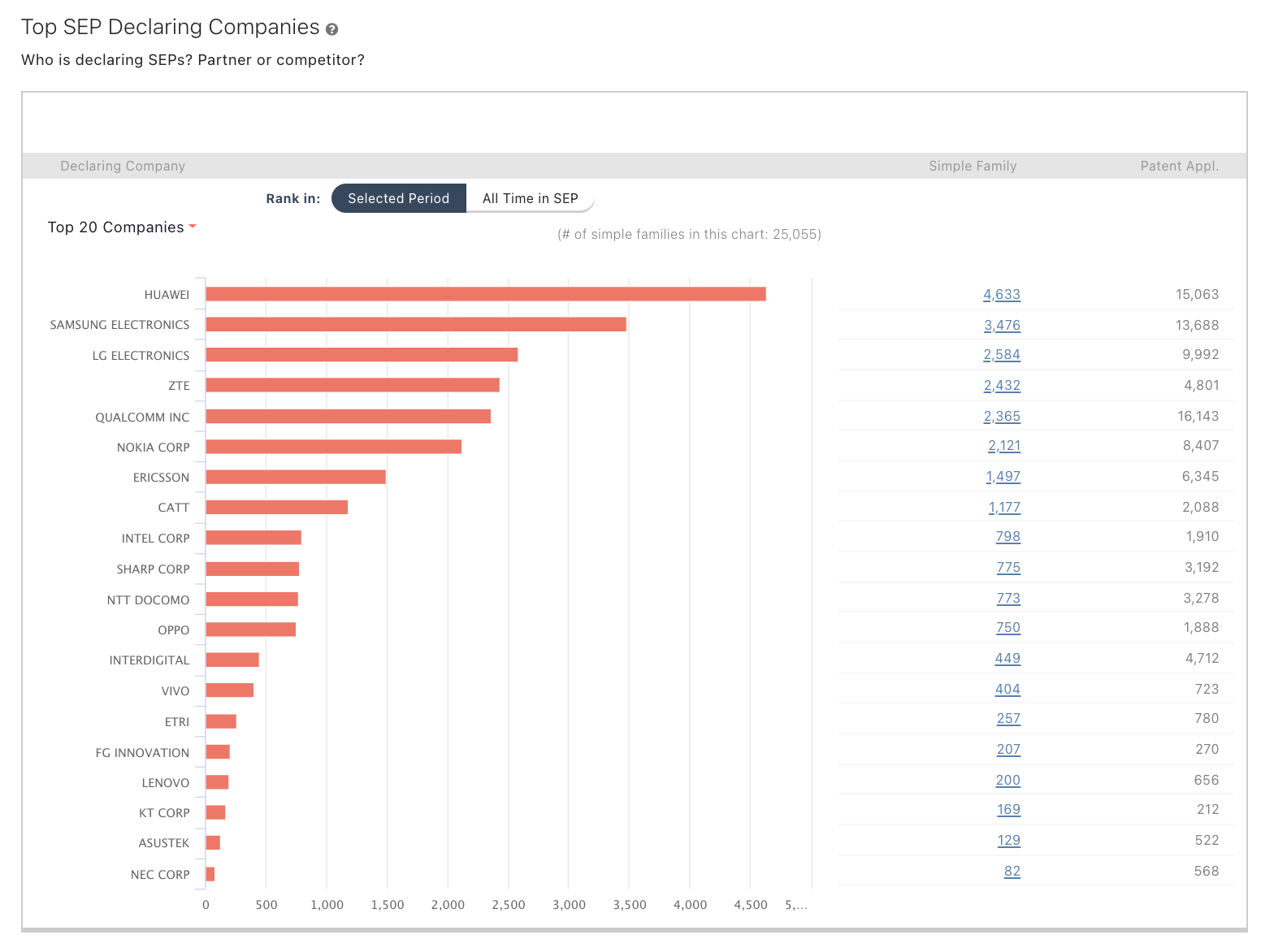Open OPPO's 750 simple family link
This screenshot has width=1274, height=952.
1008,628
